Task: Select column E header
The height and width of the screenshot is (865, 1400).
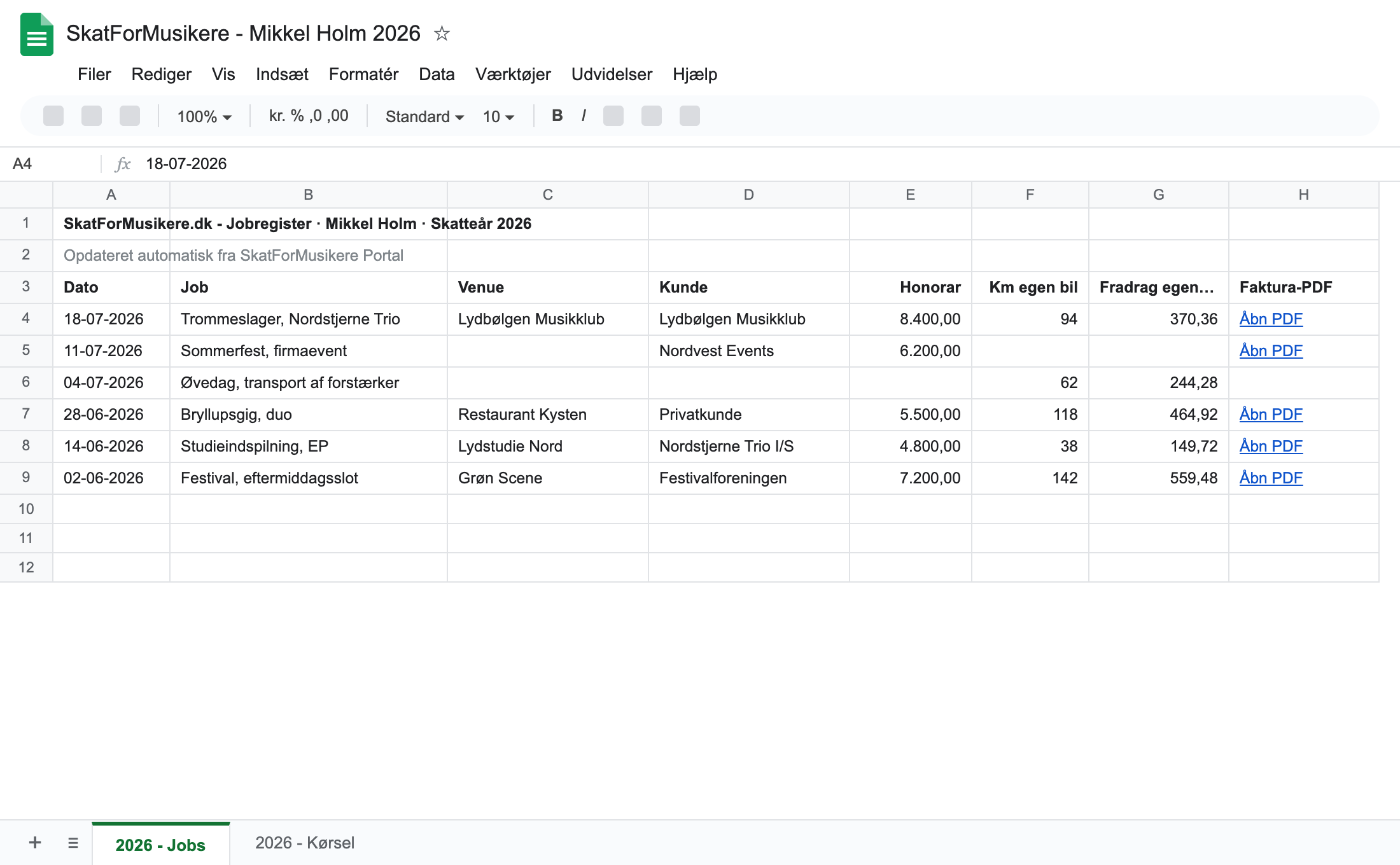Action: 911,195
